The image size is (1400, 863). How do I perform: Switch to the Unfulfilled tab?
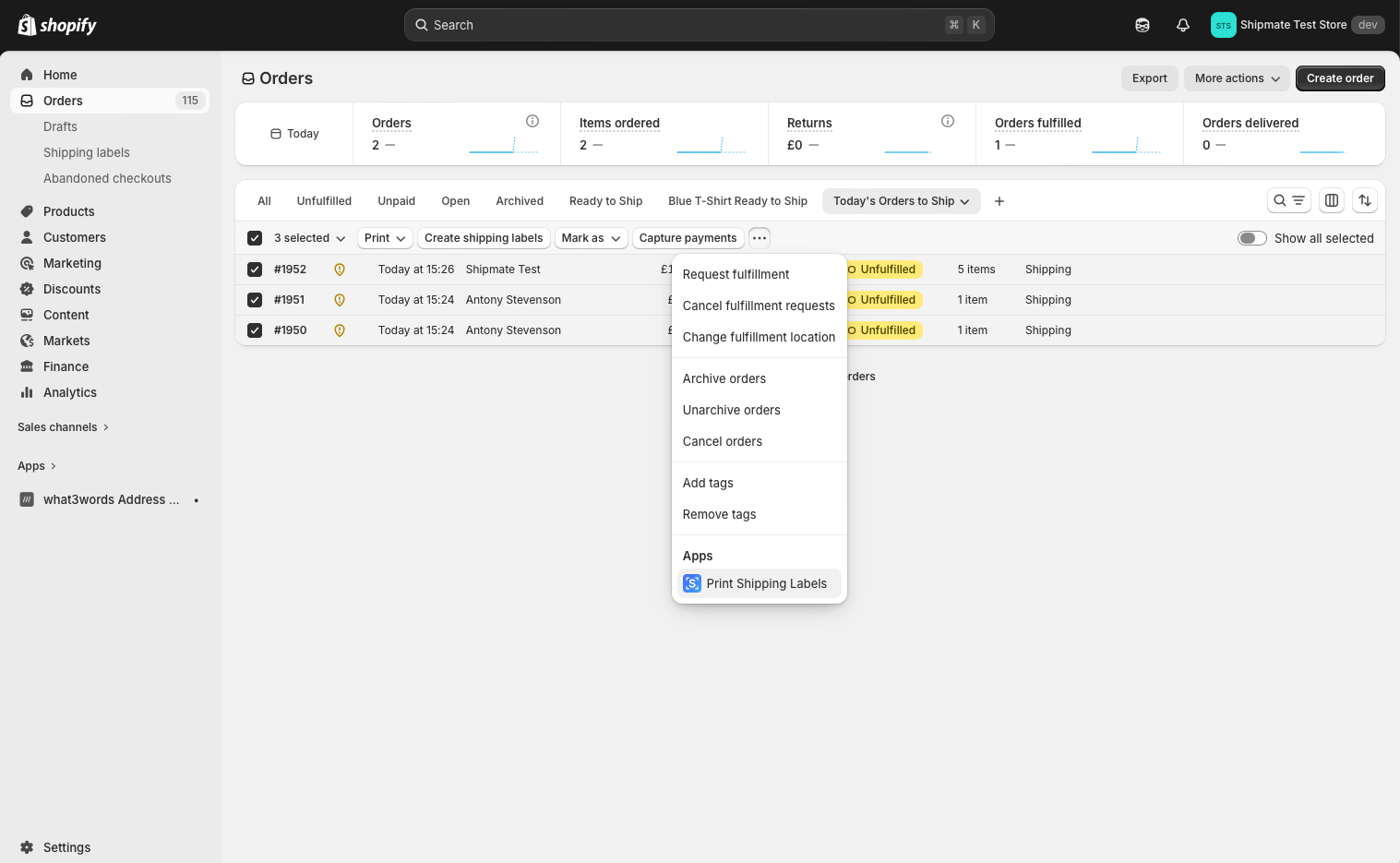(324, 200)
